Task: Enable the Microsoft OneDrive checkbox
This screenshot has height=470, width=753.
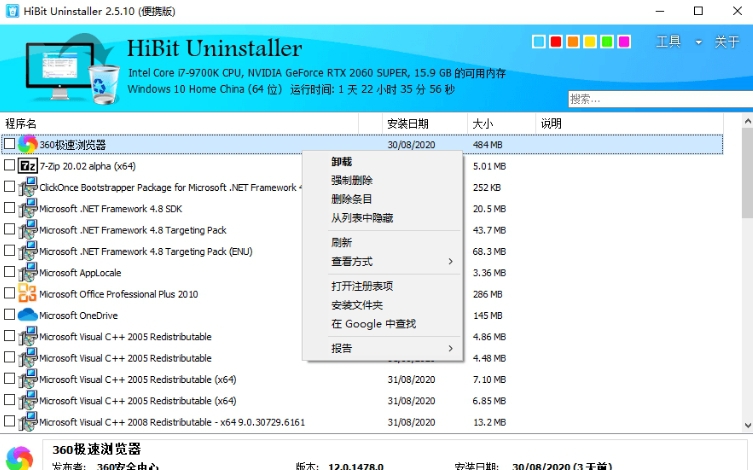Action: click(x=10, y=314)
